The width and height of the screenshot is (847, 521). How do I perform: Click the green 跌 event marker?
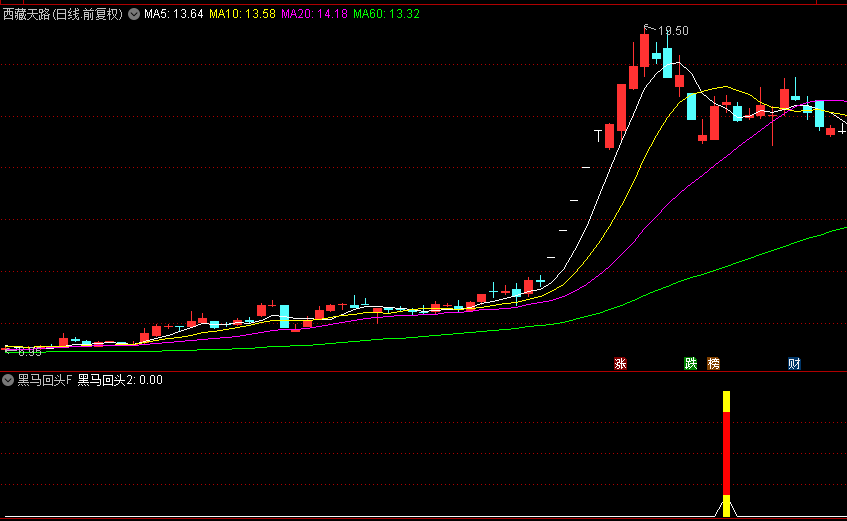690,364
